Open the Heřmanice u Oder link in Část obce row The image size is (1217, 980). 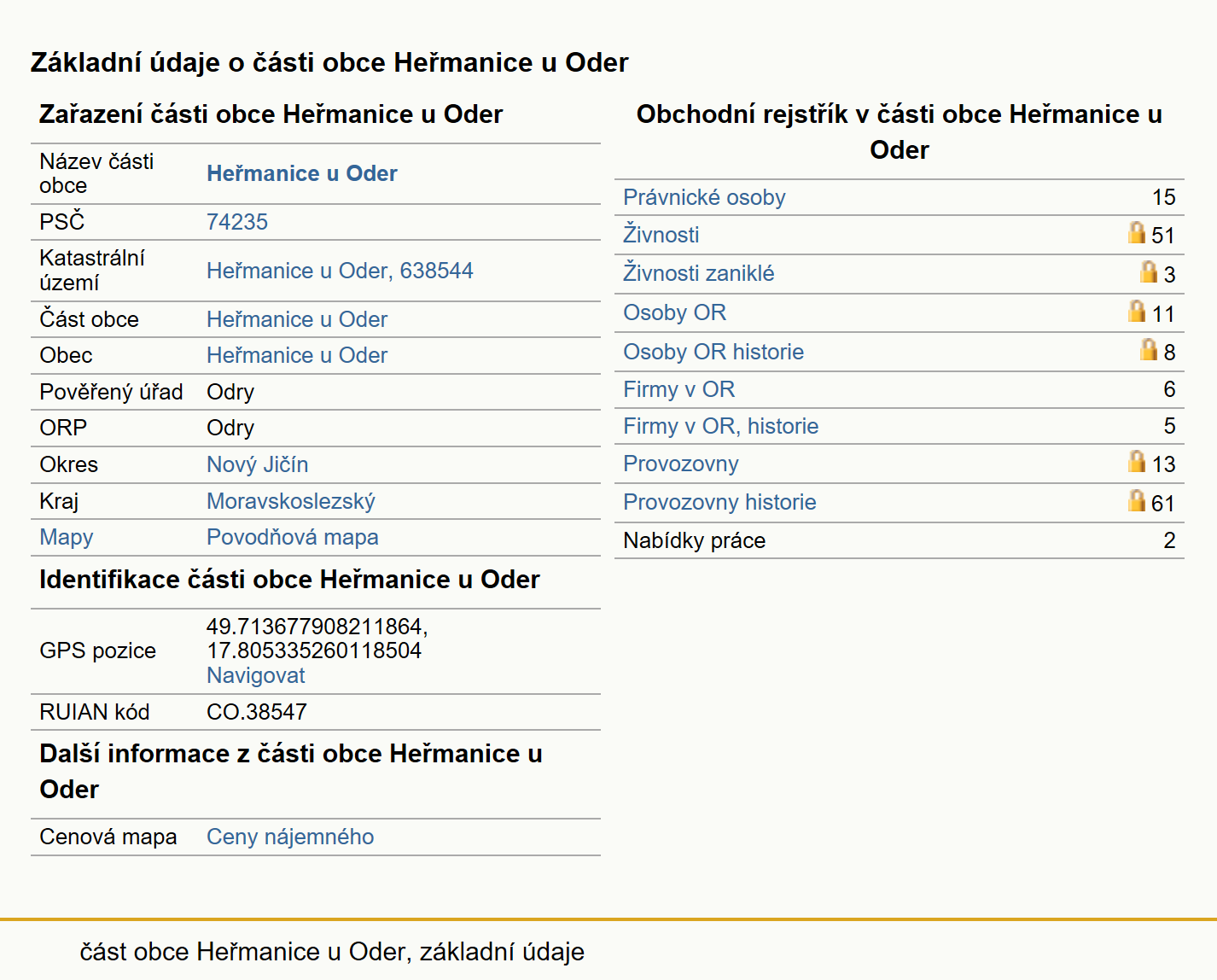pos(297,319)
